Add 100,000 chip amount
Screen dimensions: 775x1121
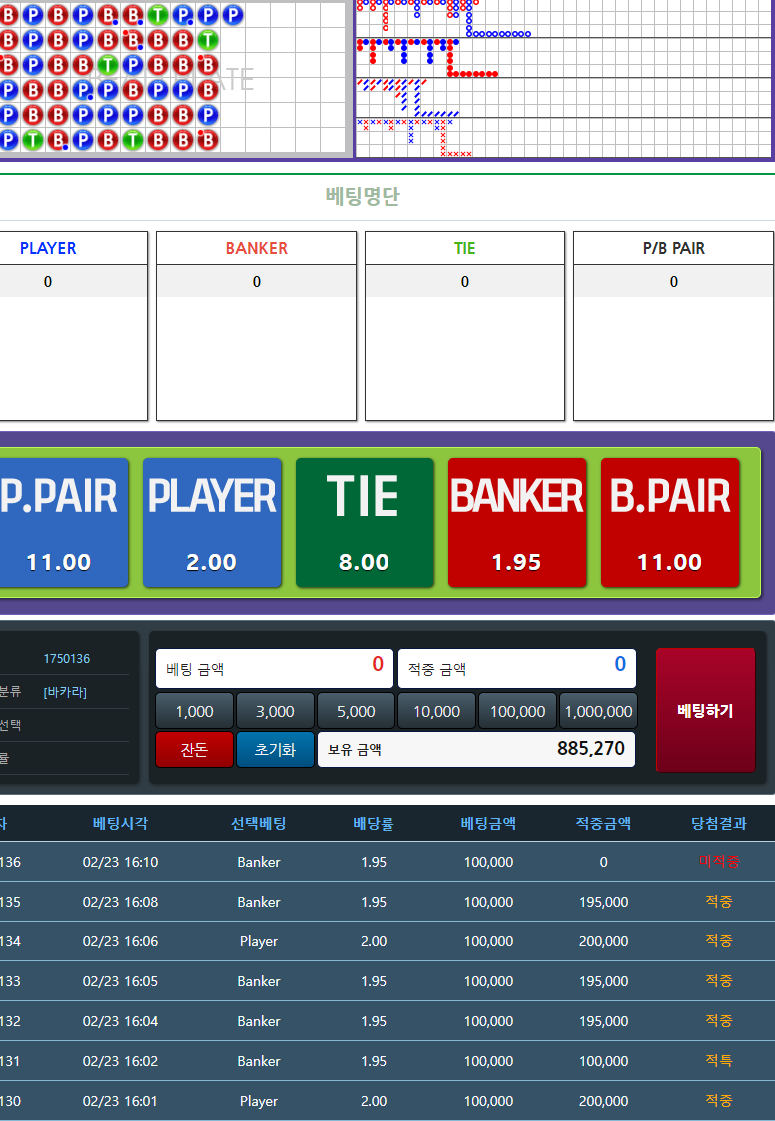[518, 711]
